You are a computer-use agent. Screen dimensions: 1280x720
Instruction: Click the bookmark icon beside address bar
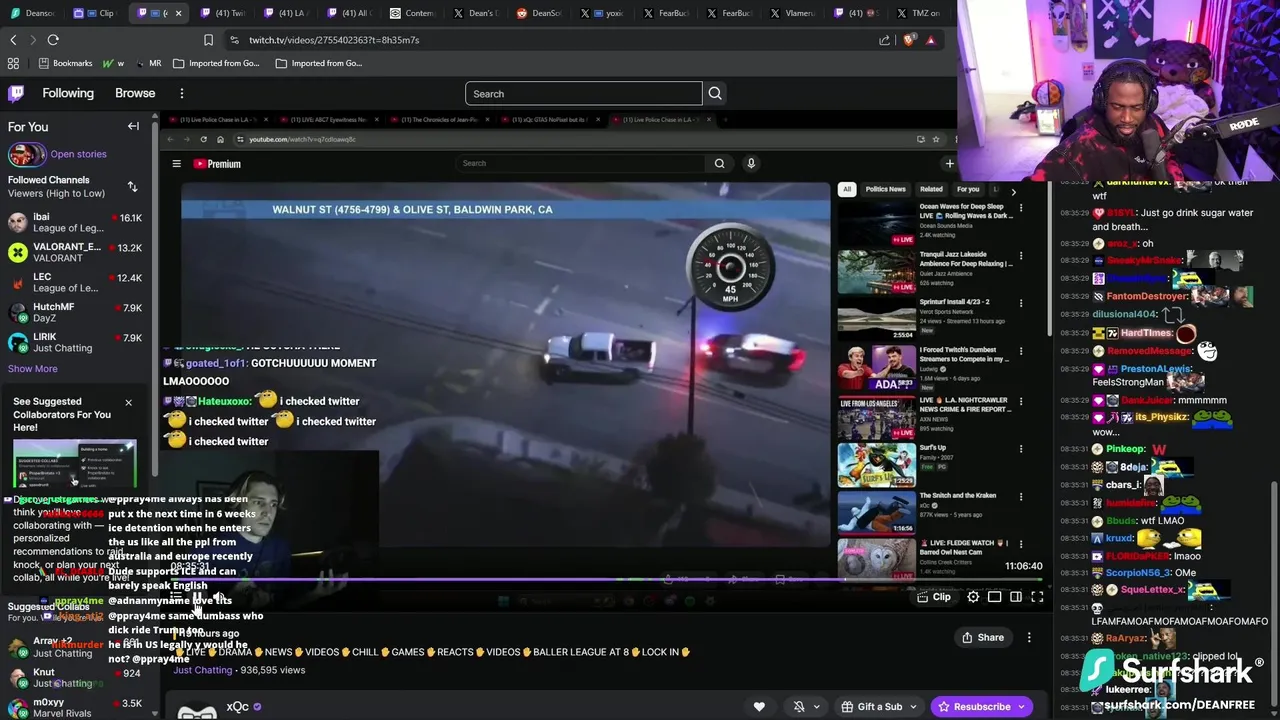click(208, 40)
